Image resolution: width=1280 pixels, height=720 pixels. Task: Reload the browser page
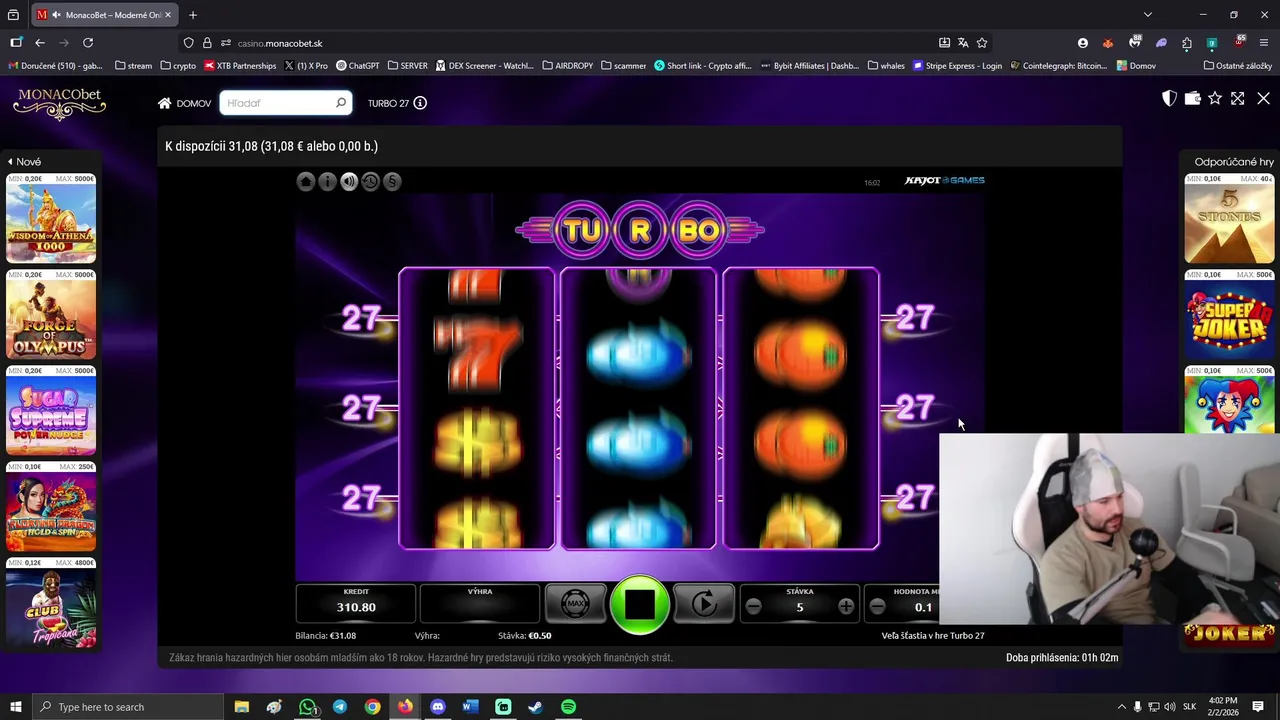[x=88, y=43]
